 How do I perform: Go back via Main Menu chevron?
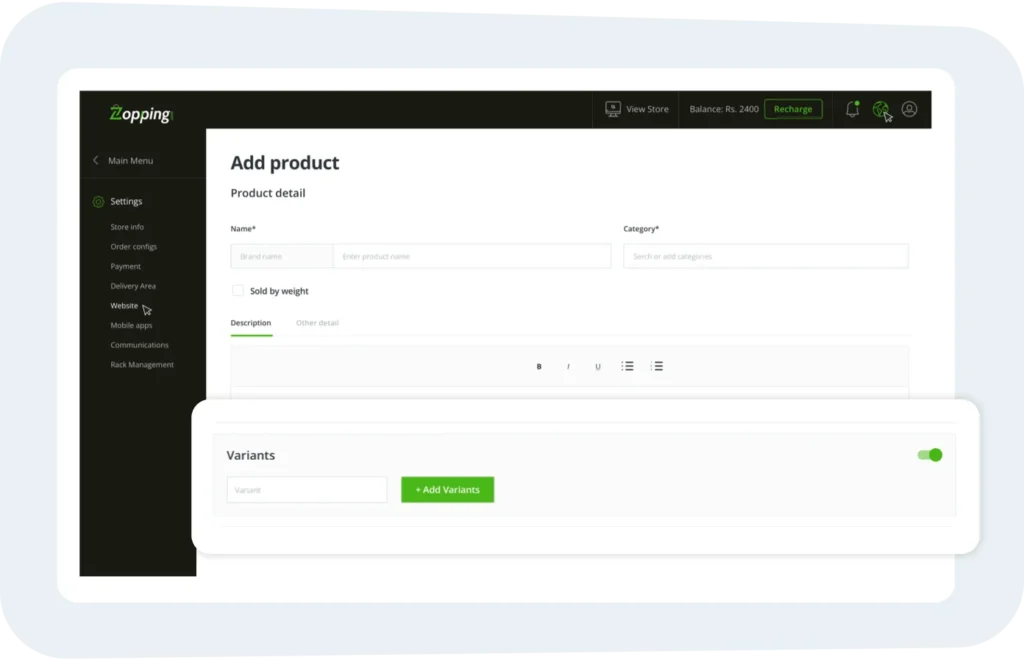pyautogui.click(x=96, y=160)
